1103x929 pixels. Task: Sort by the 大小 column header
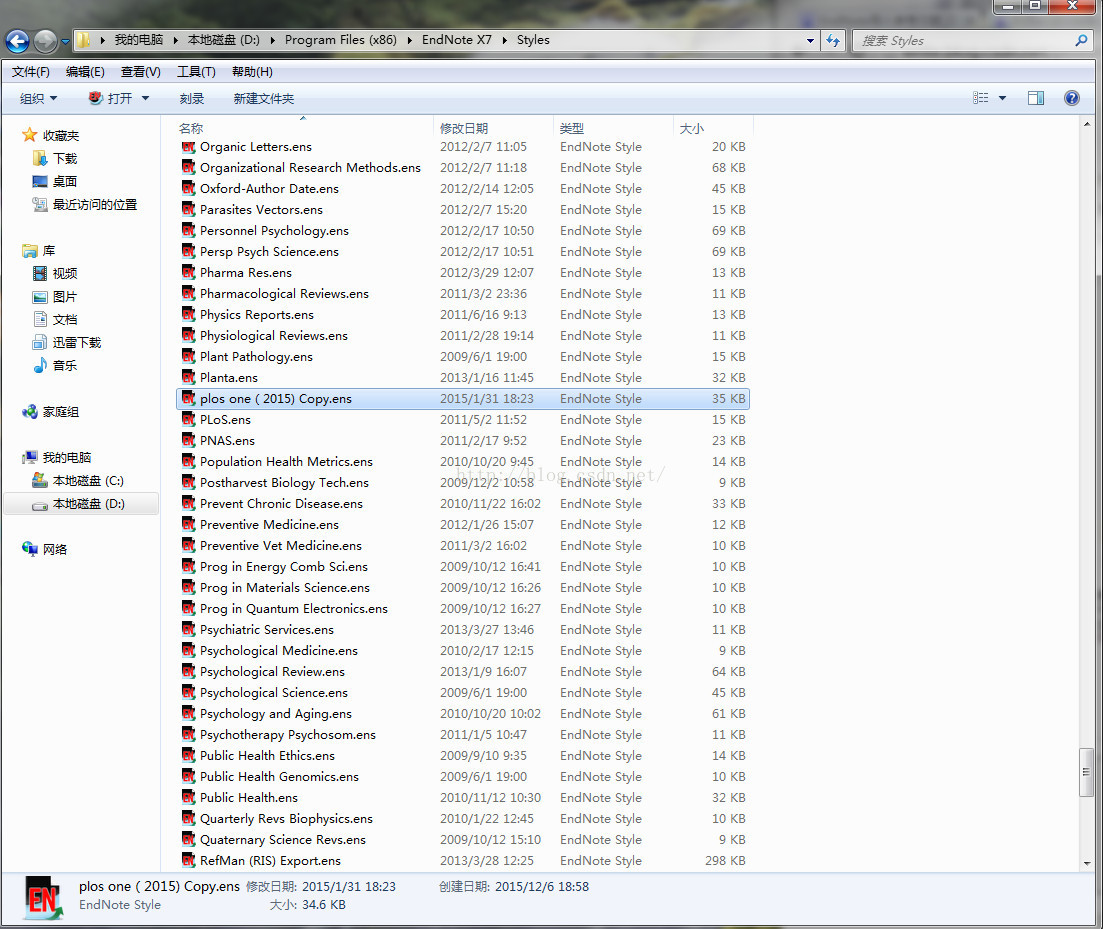713,128
